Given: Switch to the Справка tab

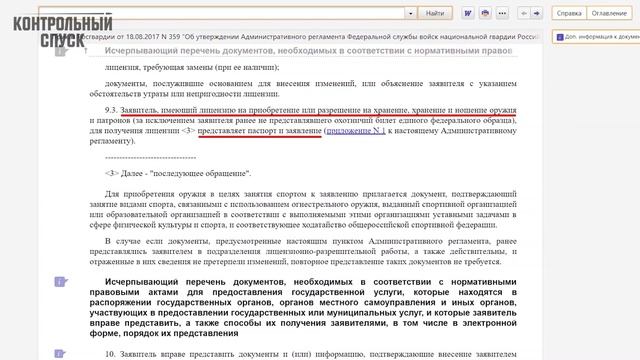Looking at the screenshot, I should [569, 13].
